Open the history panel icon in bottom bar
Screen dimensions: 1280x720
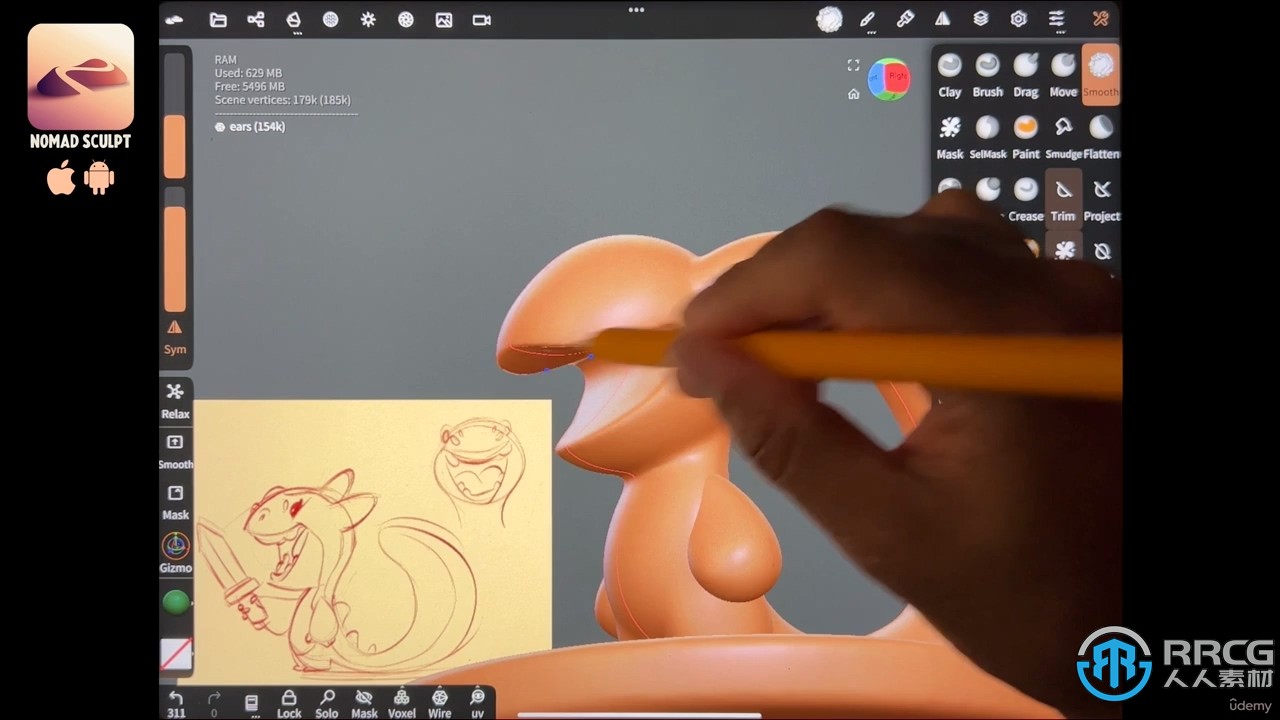point(251,703)
